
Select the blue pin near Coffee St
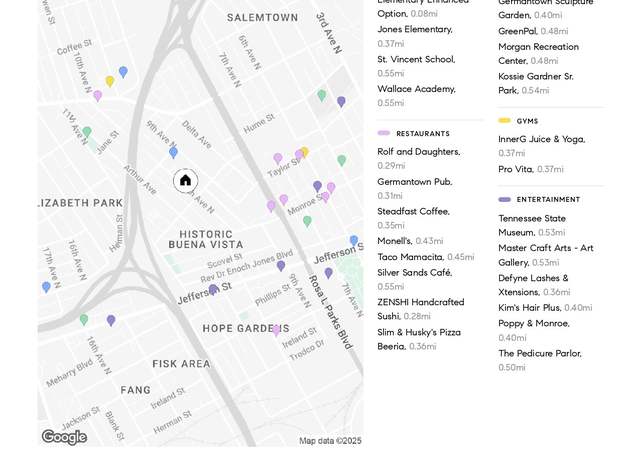[123, 72]
